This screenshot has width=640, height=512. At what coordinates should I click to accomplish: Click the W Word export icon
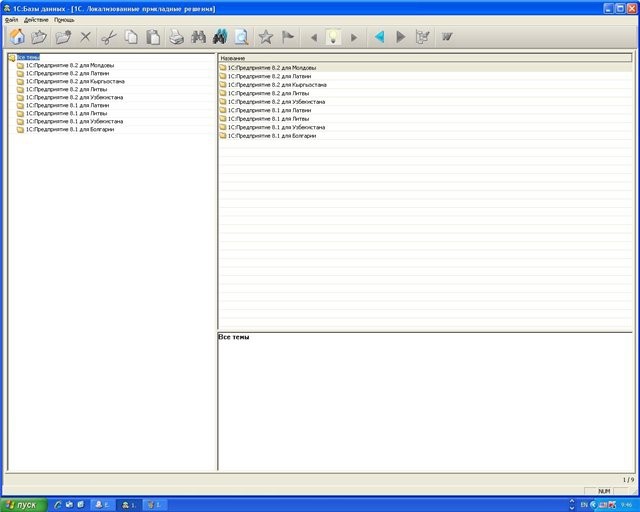(x=447, y=37)
